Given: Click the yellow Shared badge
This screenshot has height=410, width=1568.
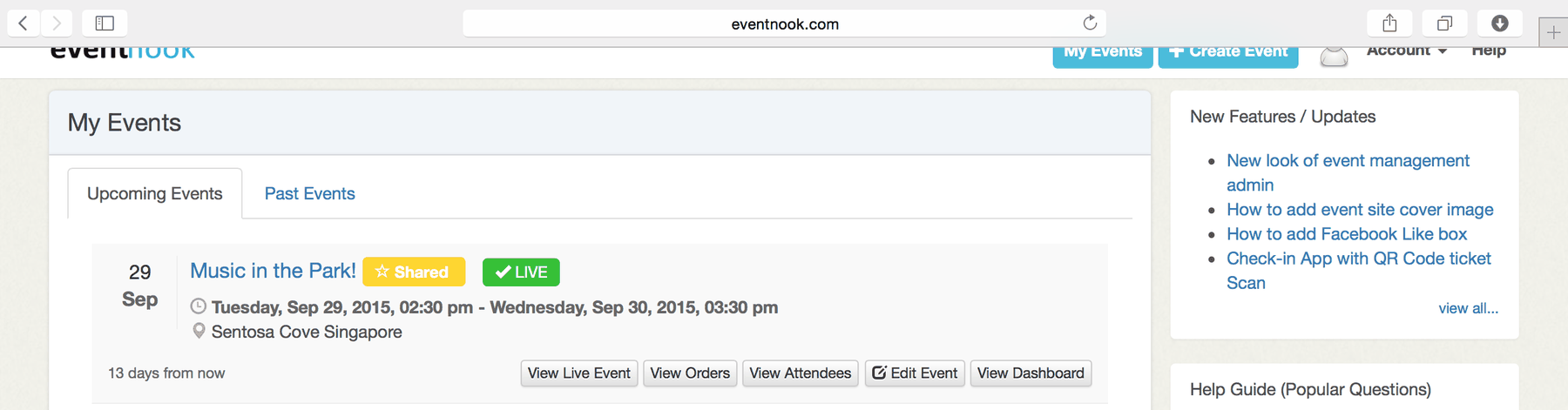Looking at the screenshot, I should pos(414,272).
